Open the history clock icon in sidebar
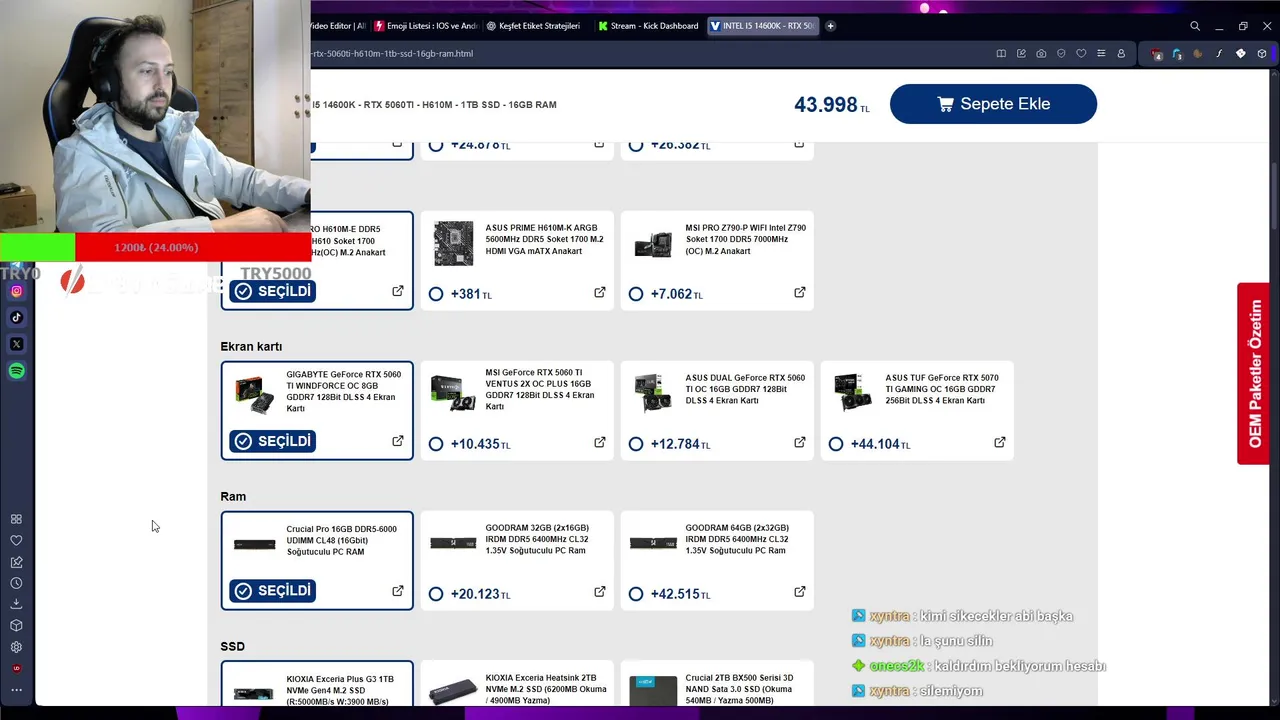 [16, 583]
